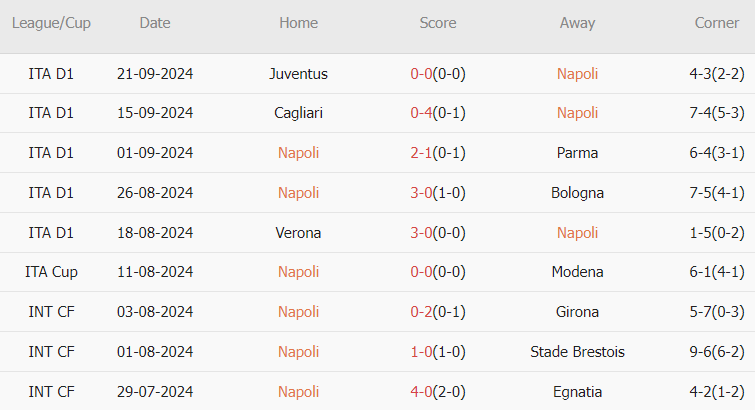The image size is (755, 410).
Task: Click the Juventus home team name
Action: click(x=298, y=74)
